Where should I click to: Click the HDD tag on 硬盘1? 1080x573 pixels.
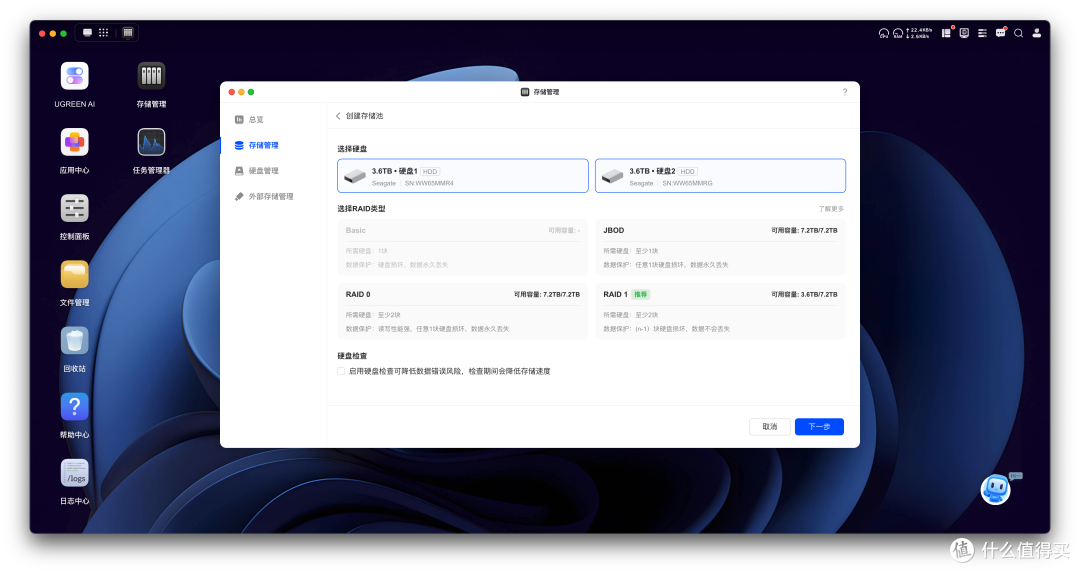tap(430, 171)
